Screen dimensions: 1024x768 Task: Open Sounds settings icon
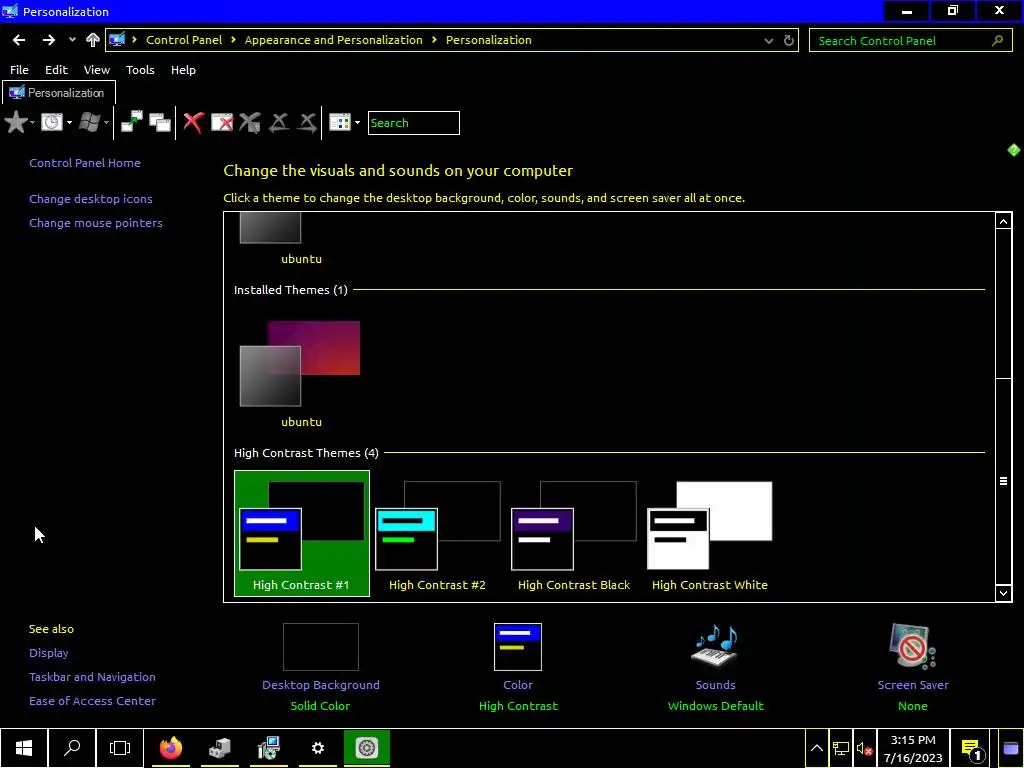point(716,647)
